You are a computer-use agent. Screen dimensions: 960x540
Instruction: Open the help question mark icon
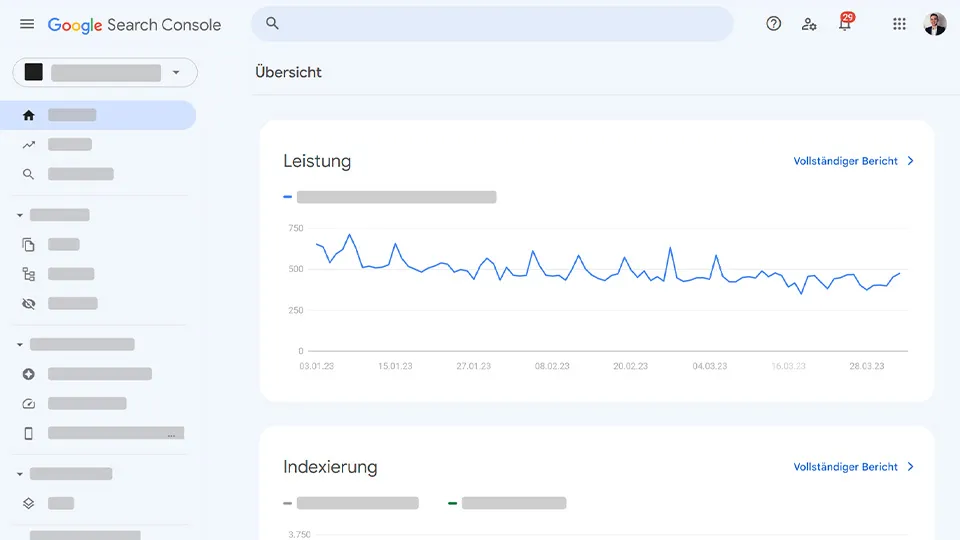(773, 24)
